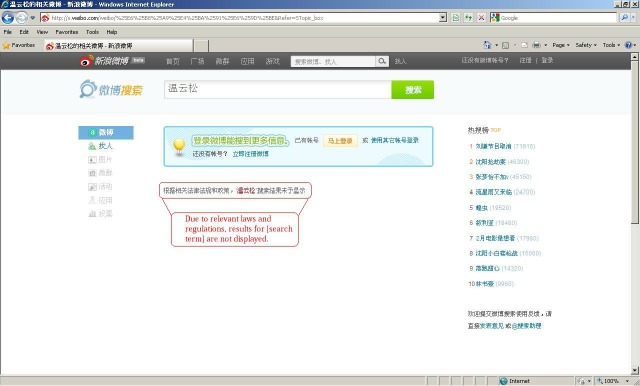Click the 微博搜索 logo

tap(111, 89)
